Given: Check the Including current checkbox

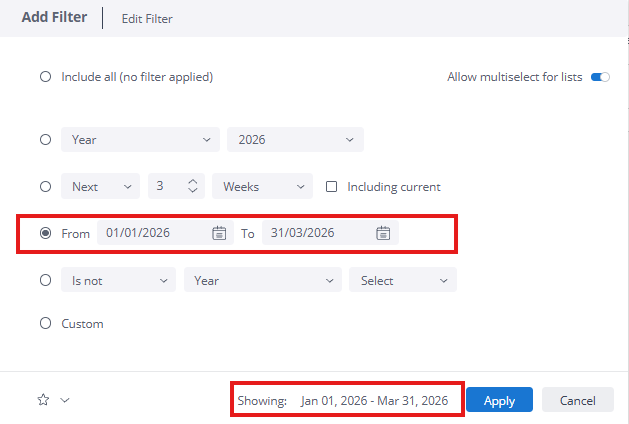Looking at the screenshot, I should point(332,187).
